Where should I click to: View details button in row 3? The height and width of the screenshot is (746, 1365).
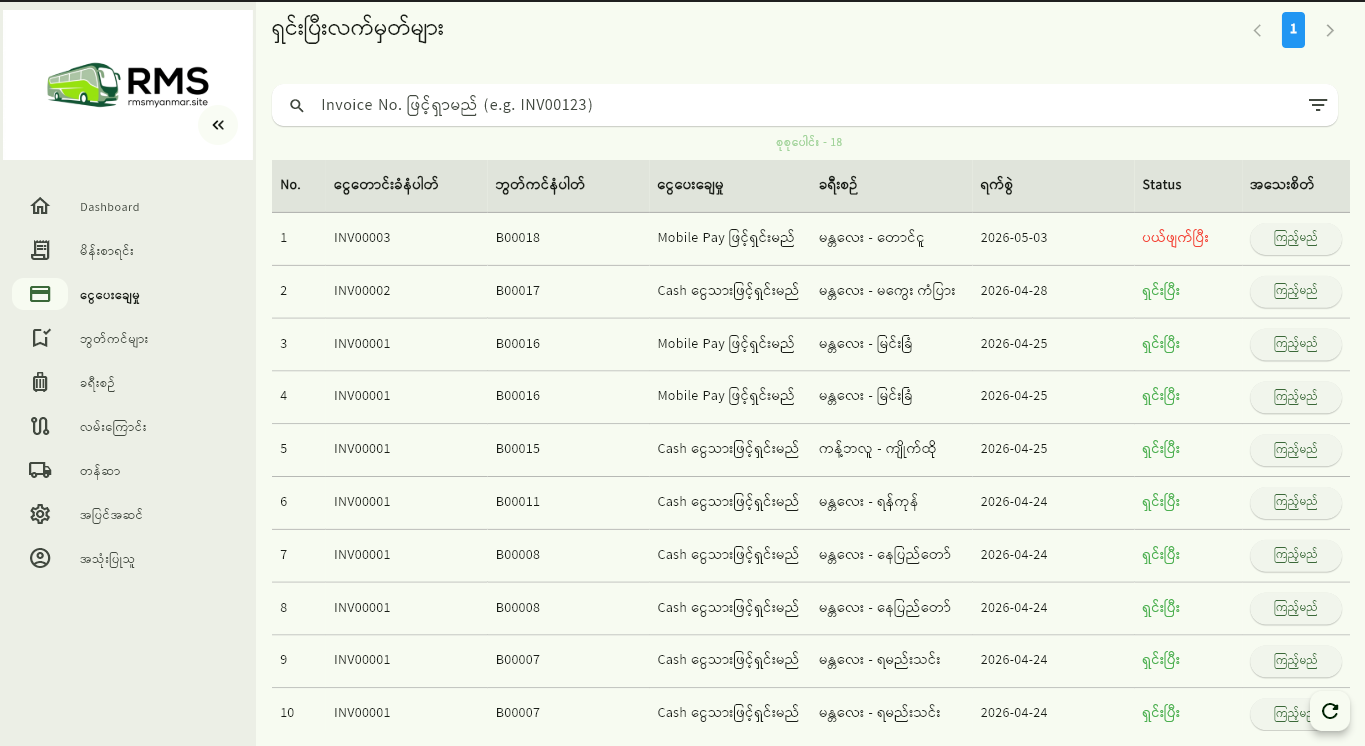[x=1295, y=344]
